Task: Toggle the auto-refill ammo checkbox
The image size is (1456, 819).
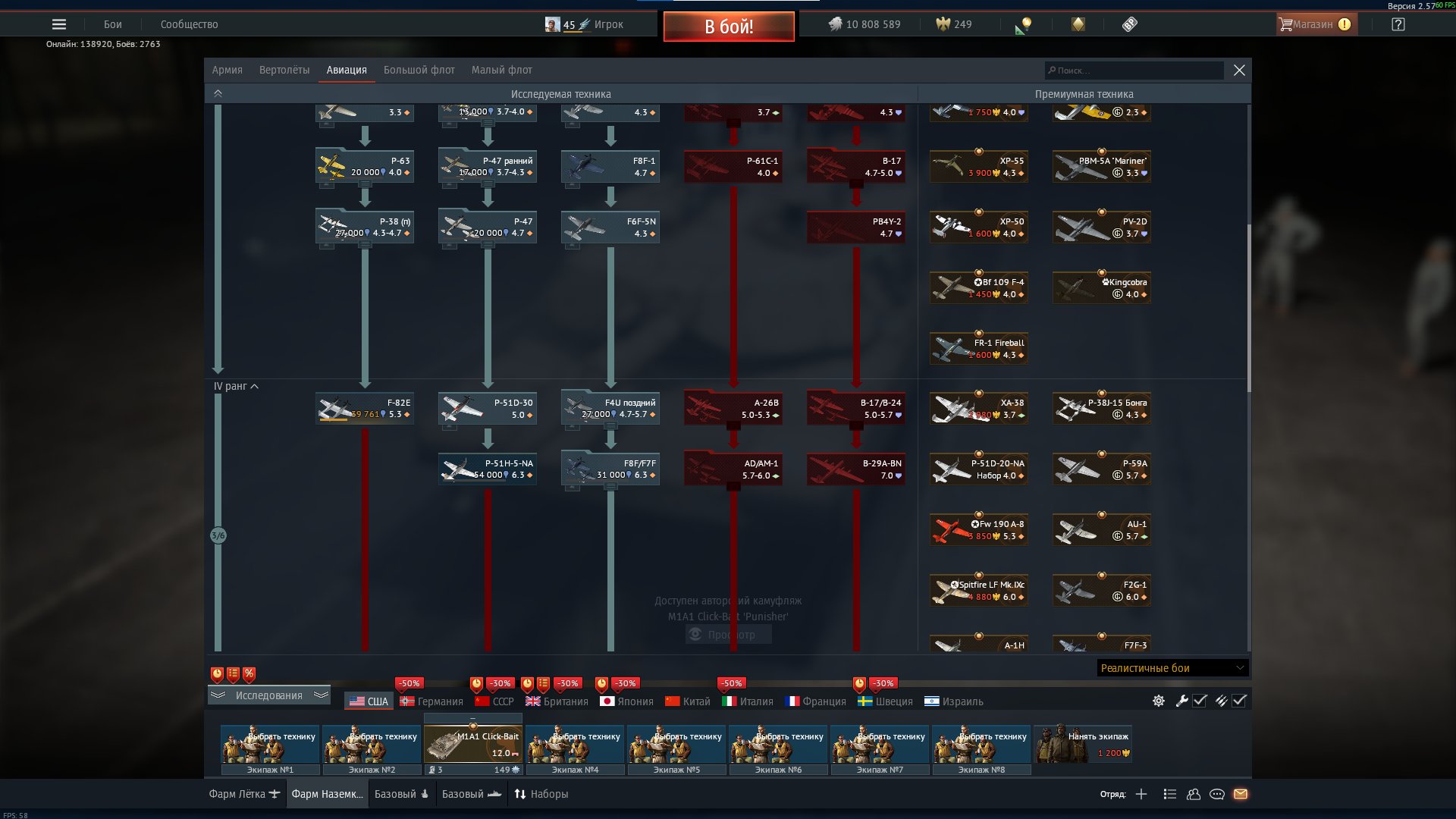Action: pyautogui.click(x=1239, y=701)
